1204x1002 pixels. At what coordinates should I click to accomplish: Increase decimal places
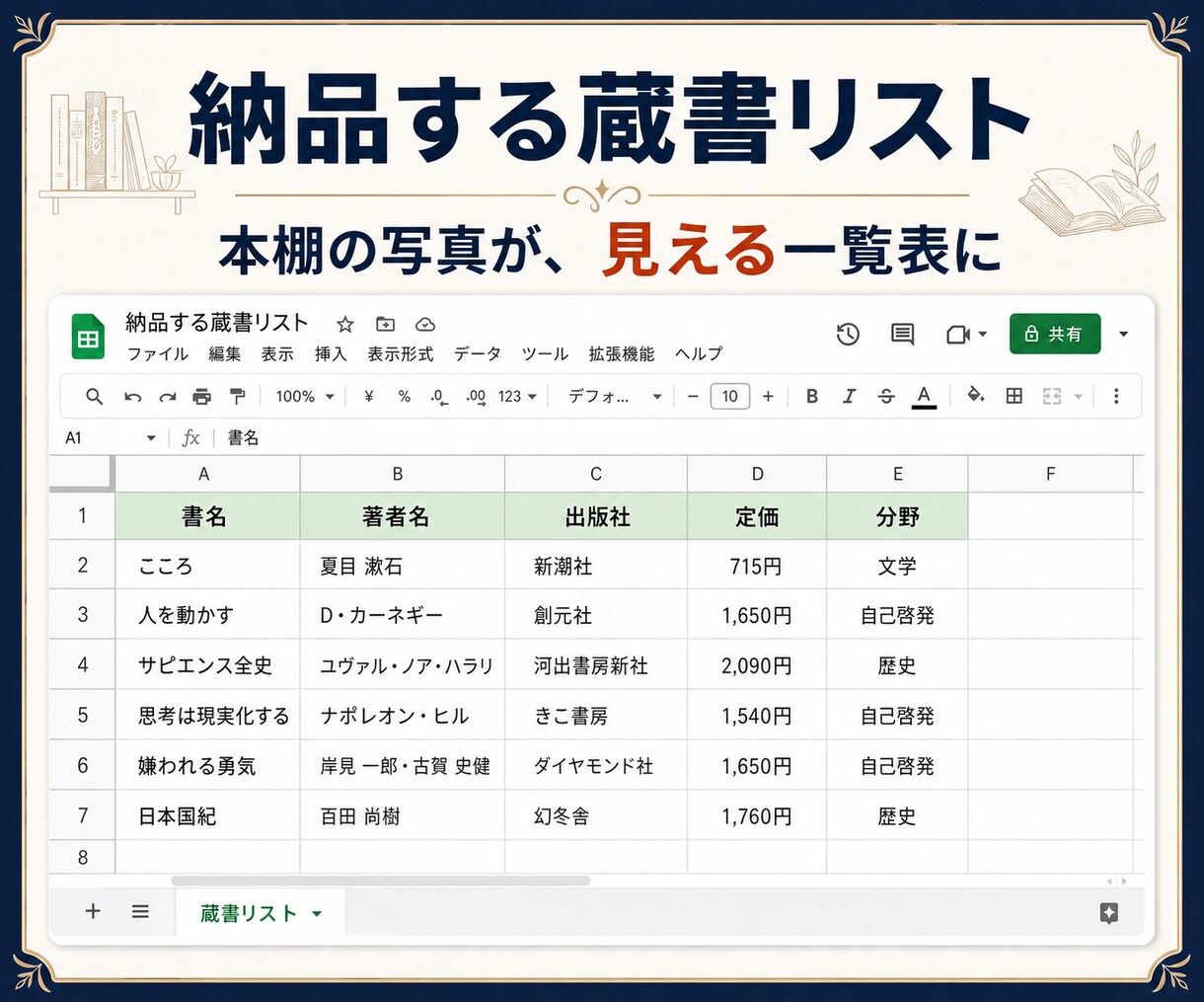pyautogui.click(x=476, y=397)
